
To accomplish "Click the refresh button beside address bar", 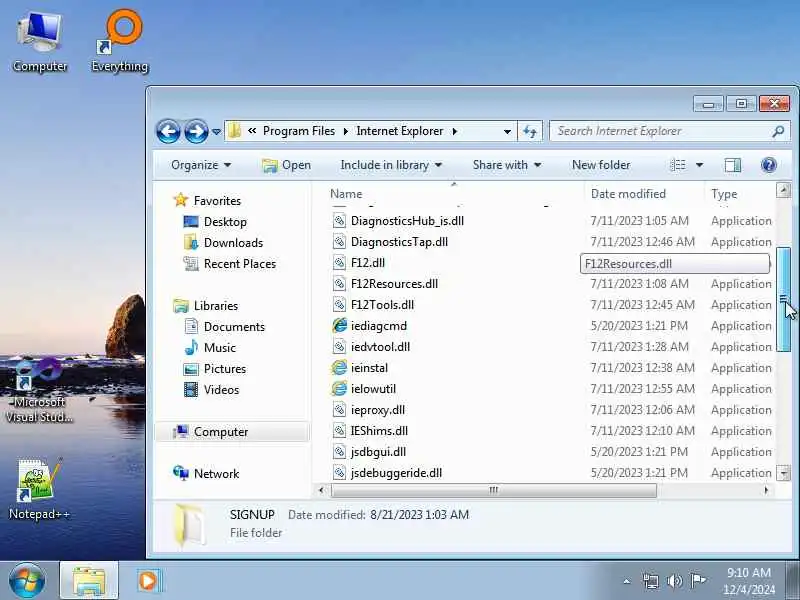I will point(530,132).
